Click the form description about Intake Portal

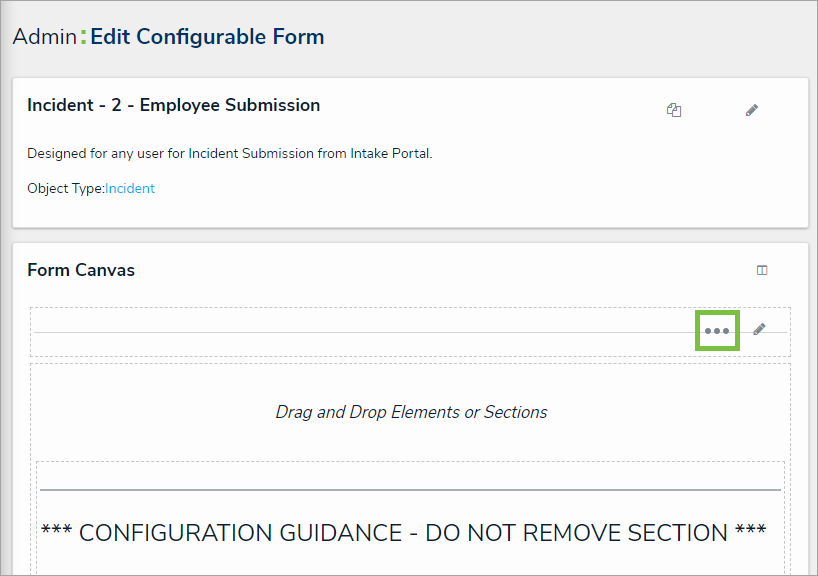pos(229,154)
